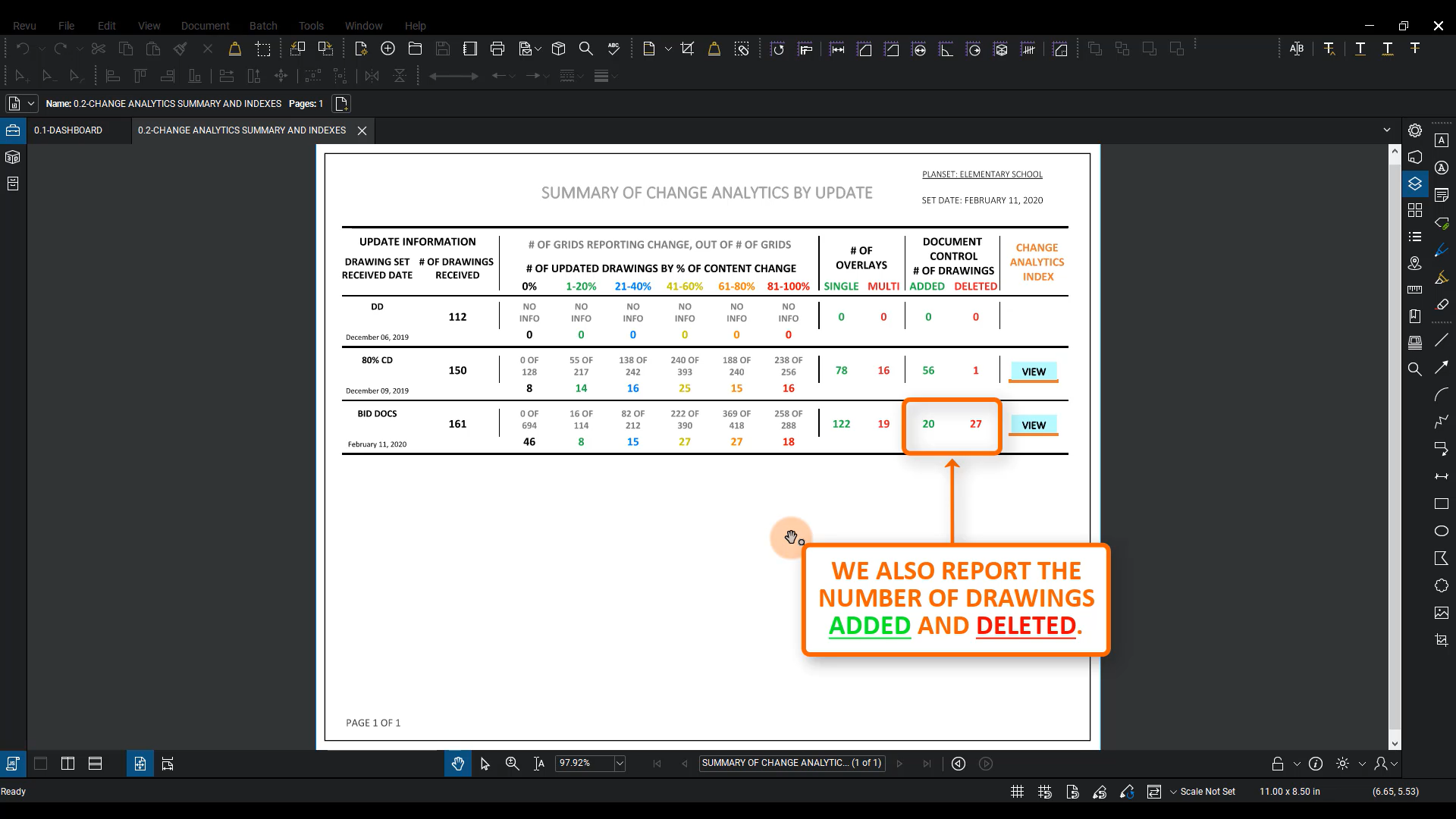Expand the zoom percentage dropdown
The image size is (1456, 819).
(x=620, y=764)
